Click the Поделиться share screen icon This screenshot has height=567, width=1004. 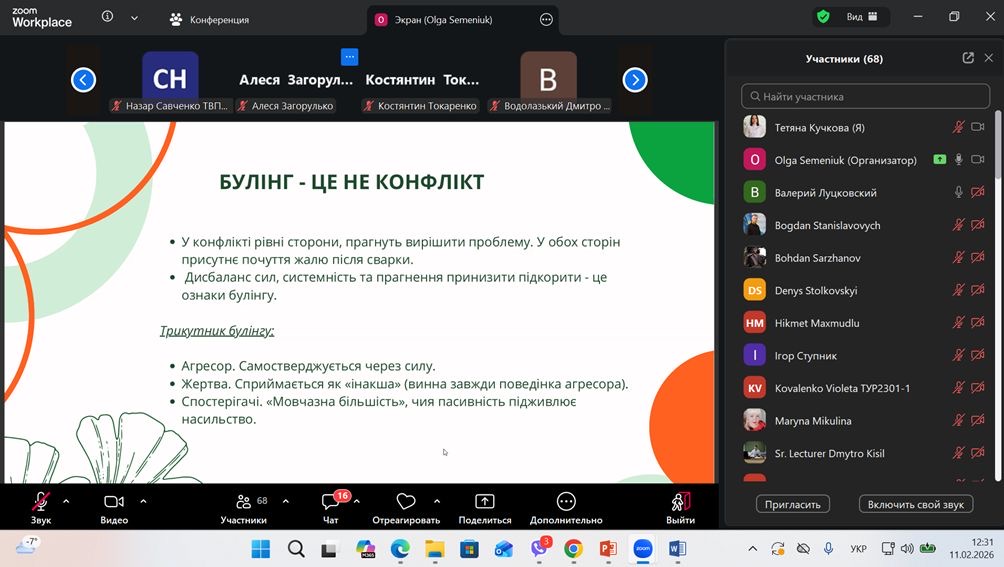tap(485, 502)
